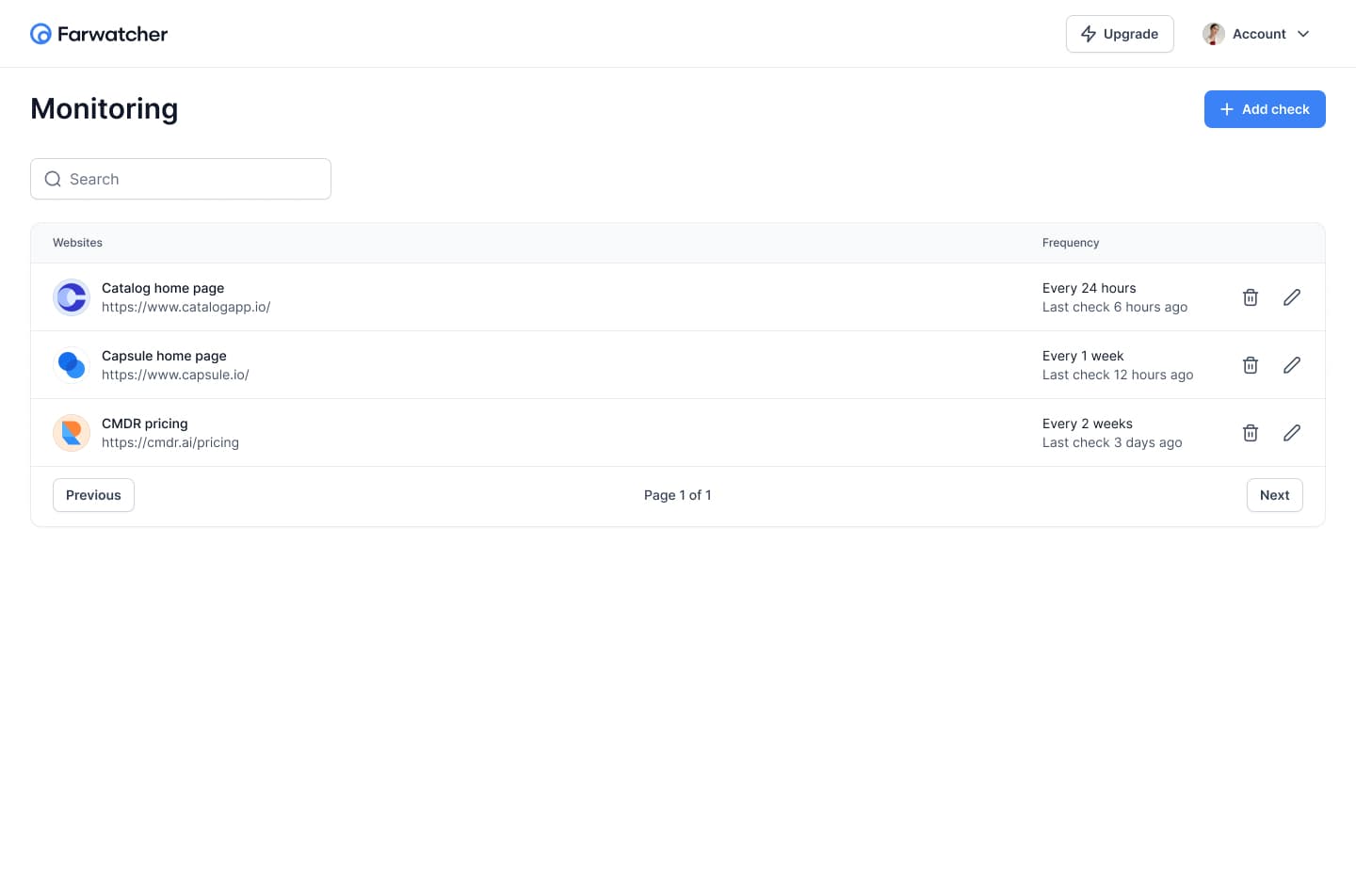Click the Catalog site logo

point(72,297)
